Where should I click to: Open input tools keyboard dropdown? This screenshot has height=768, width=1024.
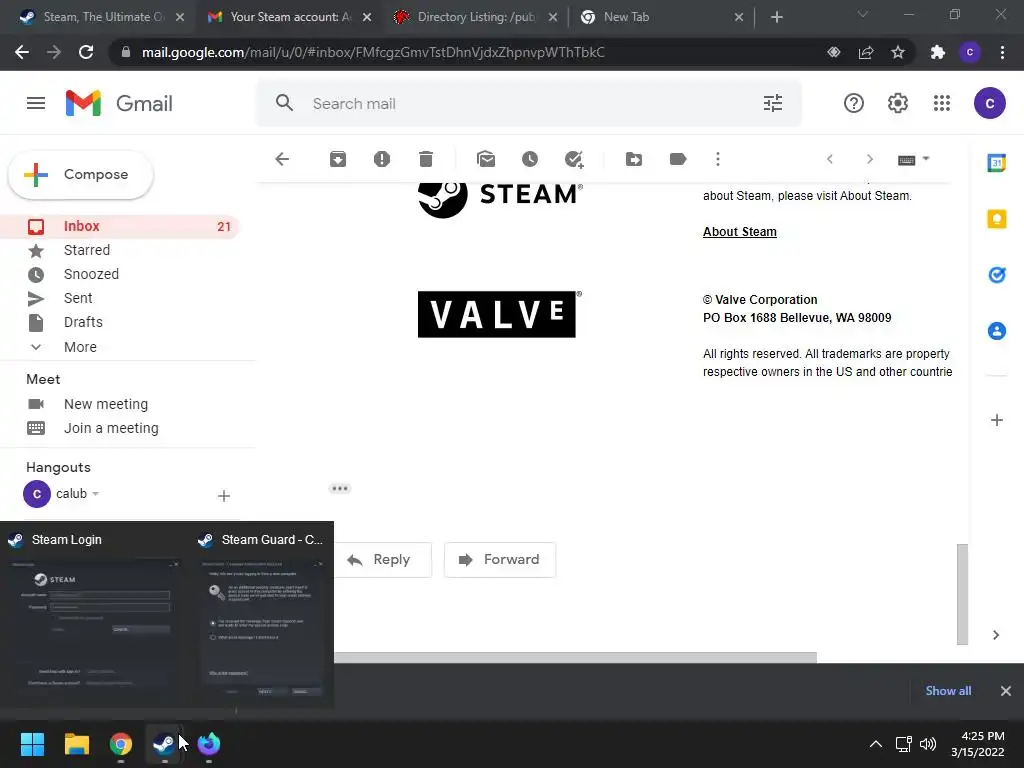tap(913, 159)
